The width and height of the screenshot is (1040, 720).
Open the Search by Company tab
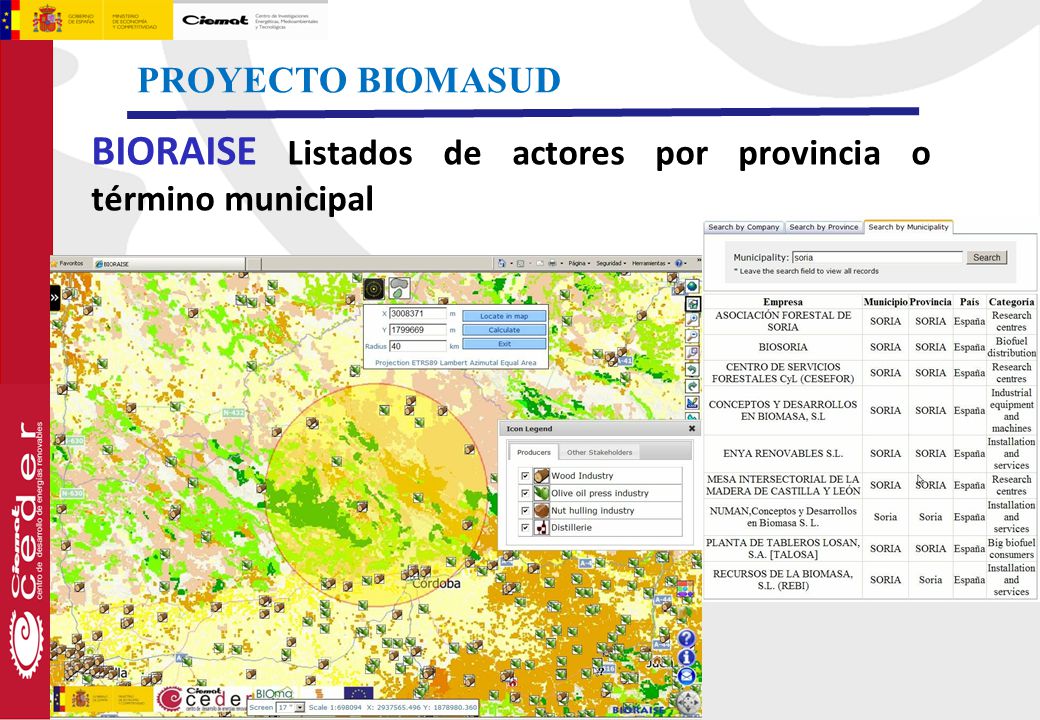tap(744, 227)
